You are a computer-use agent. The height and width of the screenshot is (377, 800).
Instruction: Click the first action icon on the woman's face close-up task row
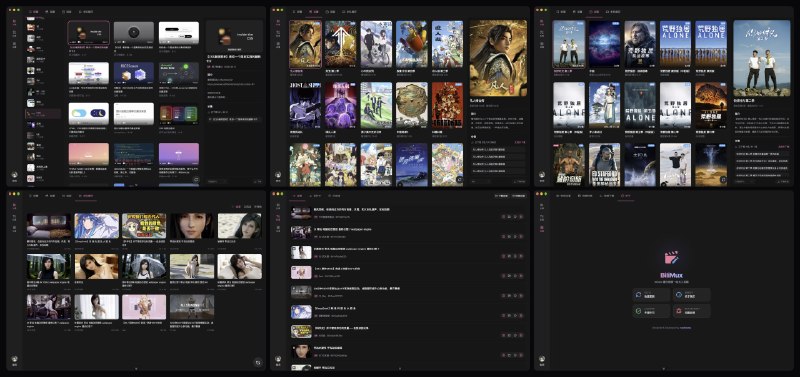coord(503,355)
